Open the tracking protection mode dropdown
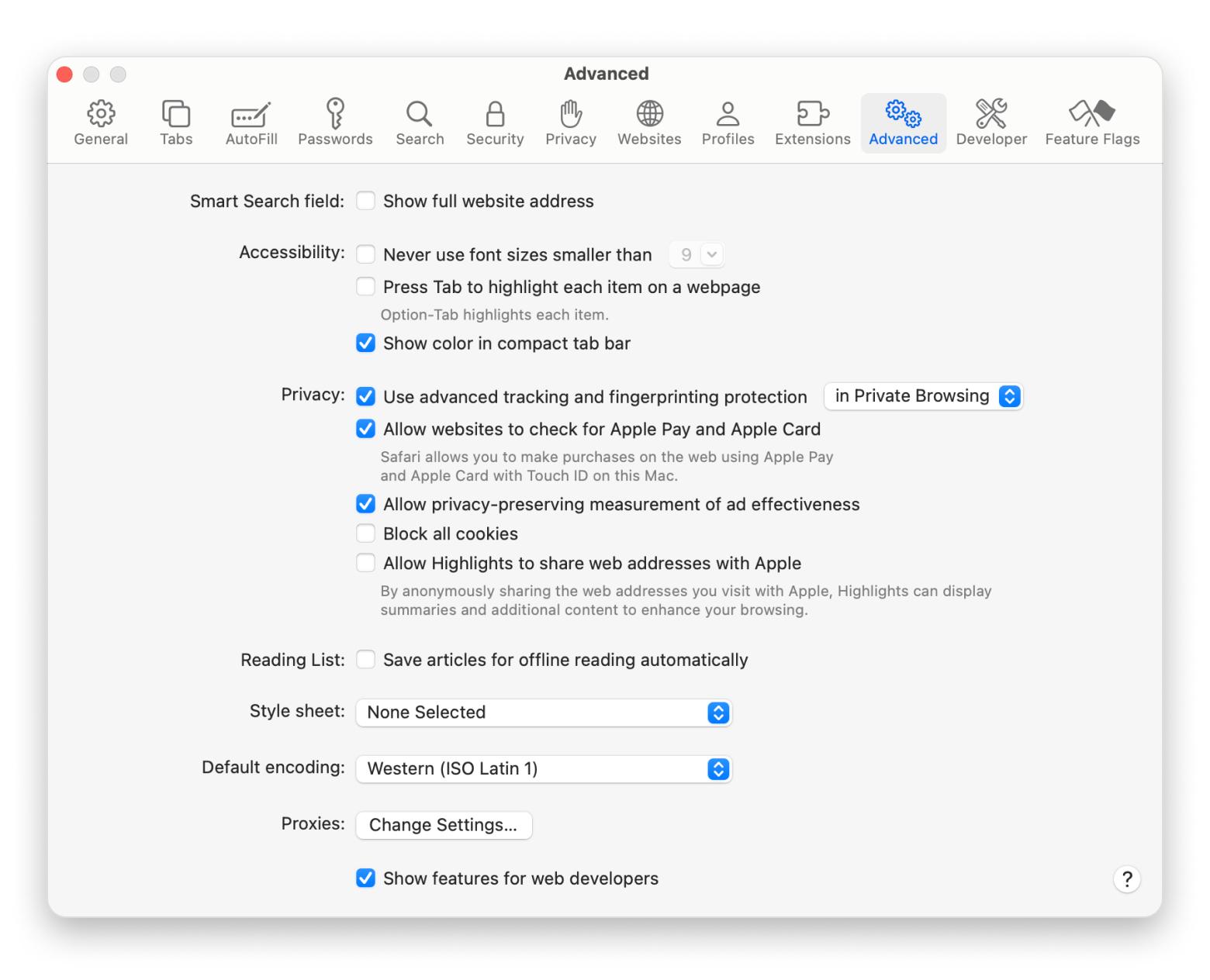 [x=923, y=396]
